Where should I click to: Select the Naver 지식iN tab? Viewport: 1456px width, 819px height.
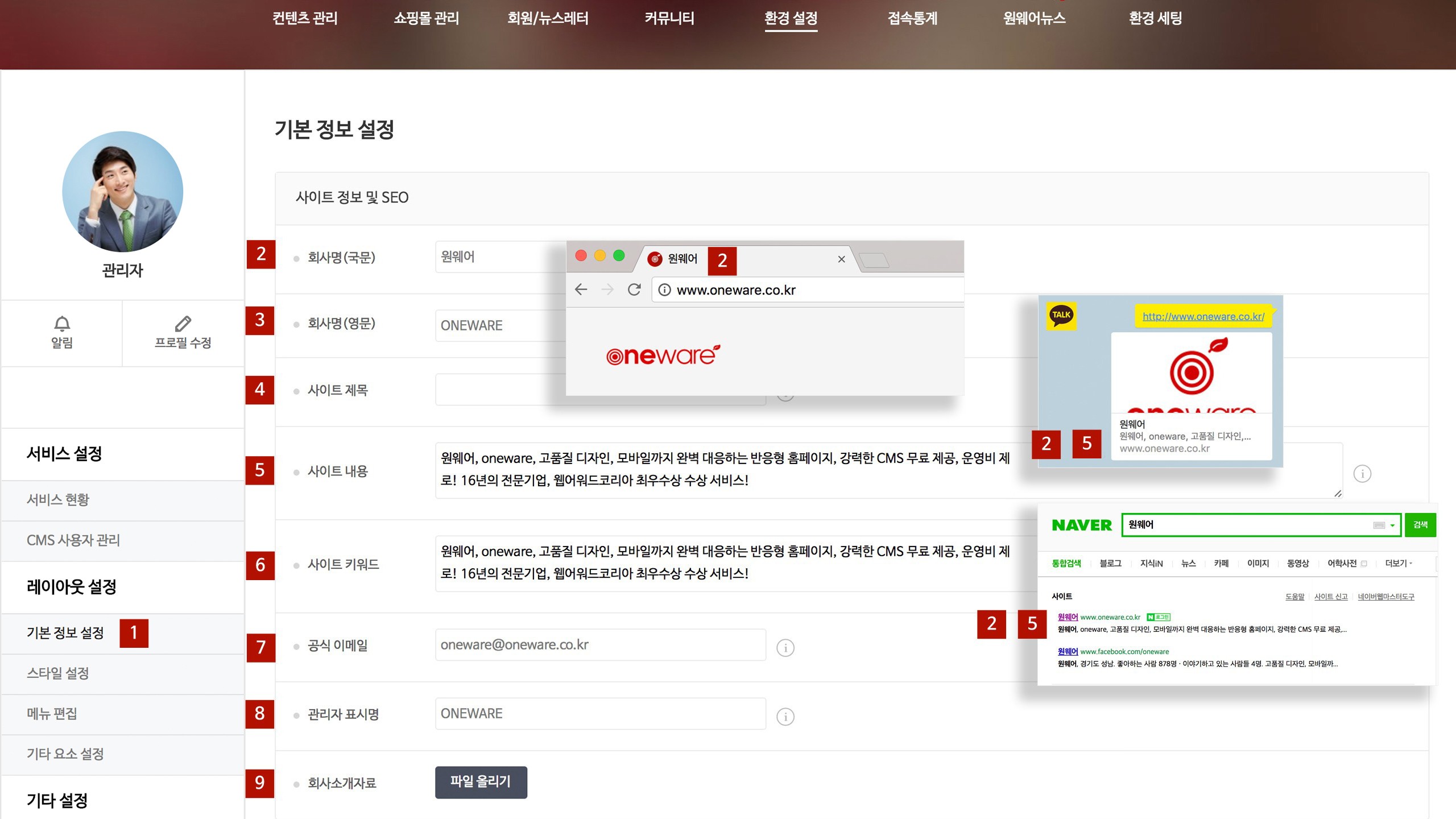(1151, 563)
